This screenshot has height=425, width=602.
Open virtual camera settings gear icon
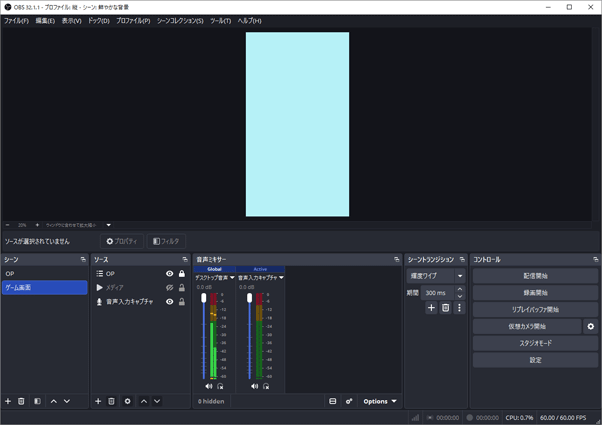coord(590,326)
